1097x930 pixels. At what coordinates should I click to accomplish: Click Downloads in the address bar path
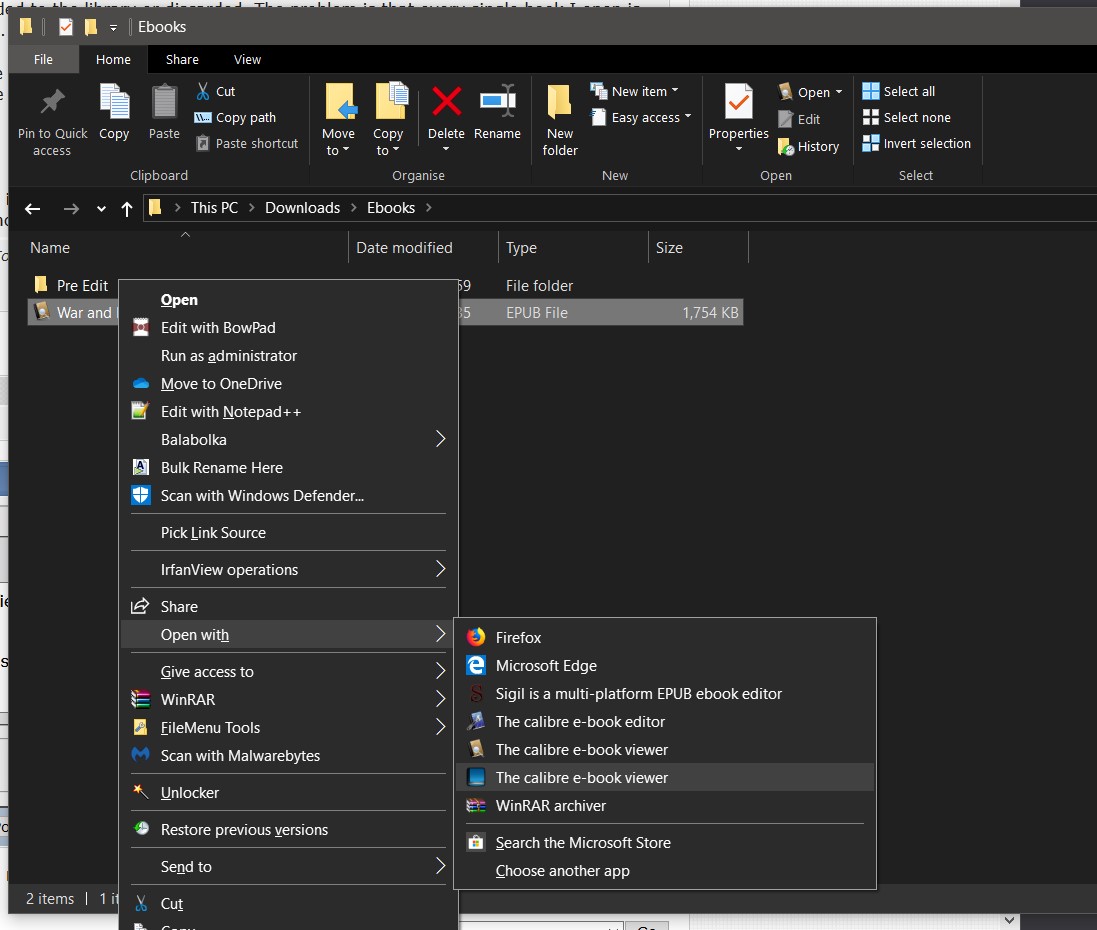(x=302, y=208)
